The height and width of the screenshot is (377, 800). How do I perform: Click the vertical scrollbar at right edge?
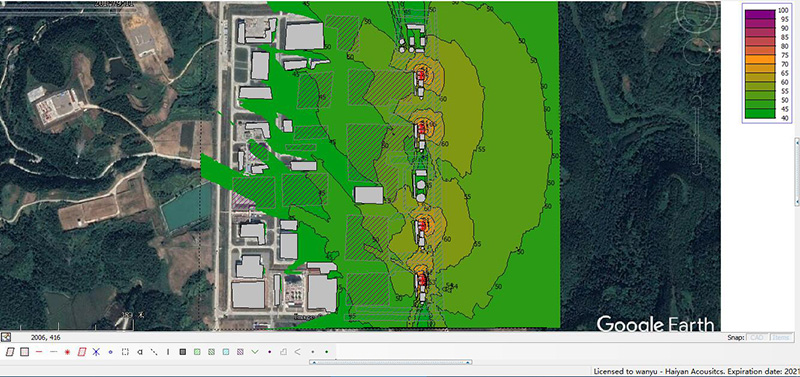pos(797,171)
